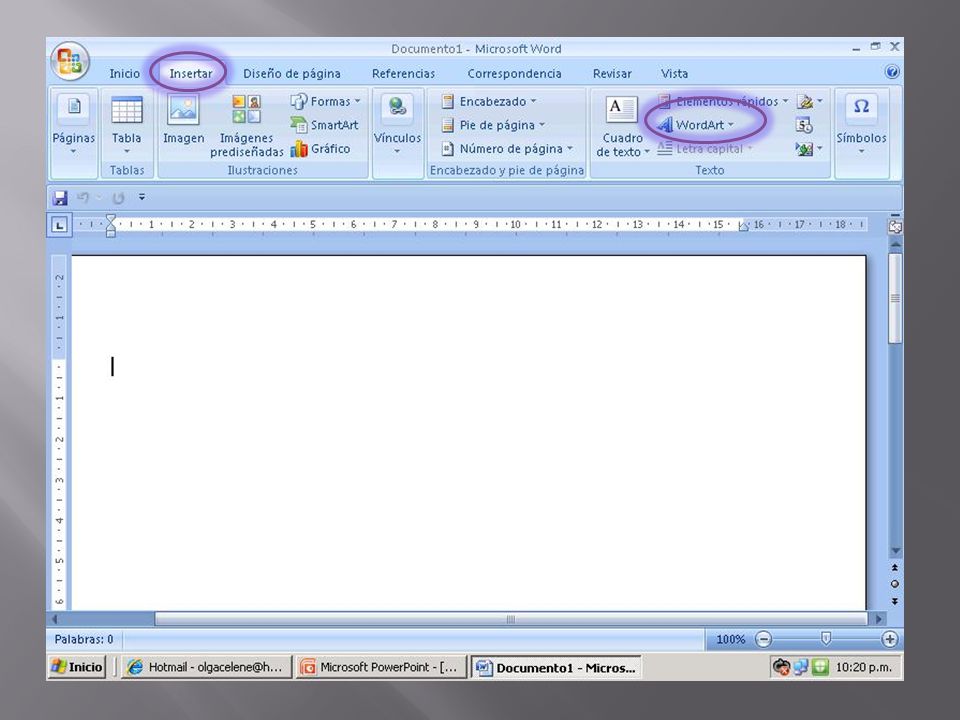Open Word help question mark

(892, 72)
